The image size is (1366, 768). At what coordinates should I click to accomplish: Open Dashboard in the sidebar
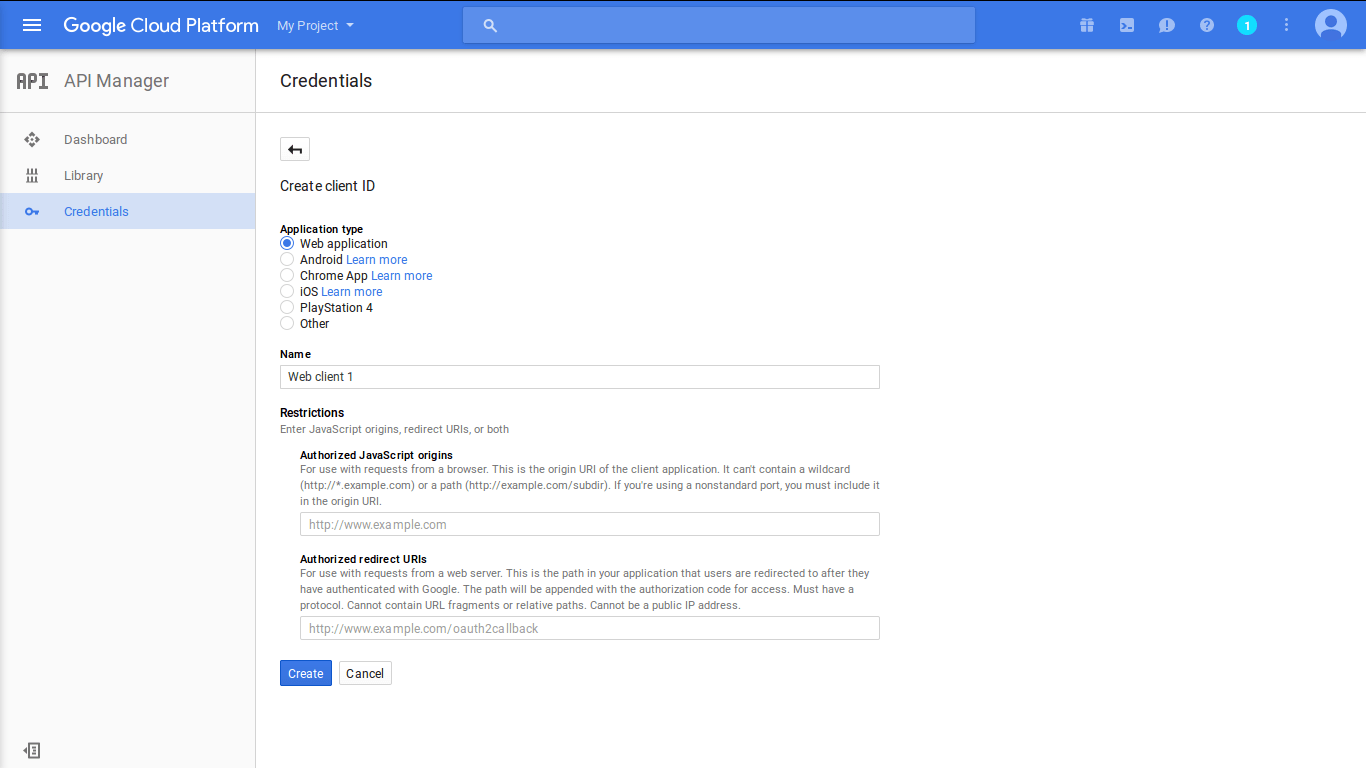coord(95,140)
